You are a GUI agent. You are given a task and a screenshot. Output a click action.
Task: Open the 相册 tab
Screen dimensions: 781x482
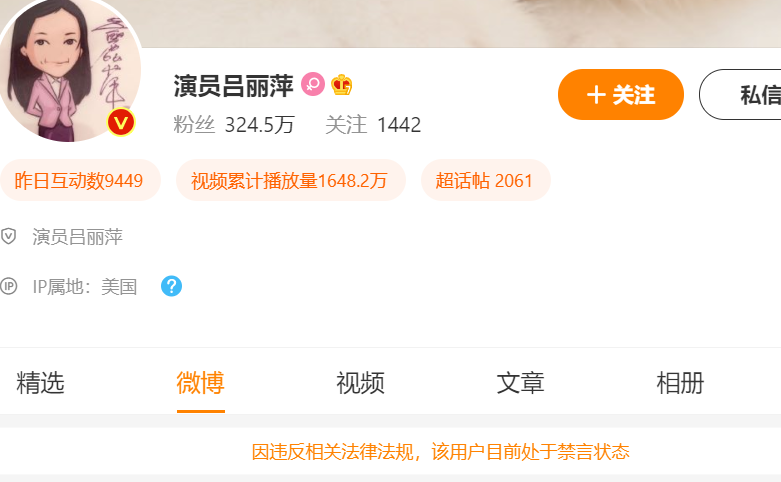click(x=680, y=383)
